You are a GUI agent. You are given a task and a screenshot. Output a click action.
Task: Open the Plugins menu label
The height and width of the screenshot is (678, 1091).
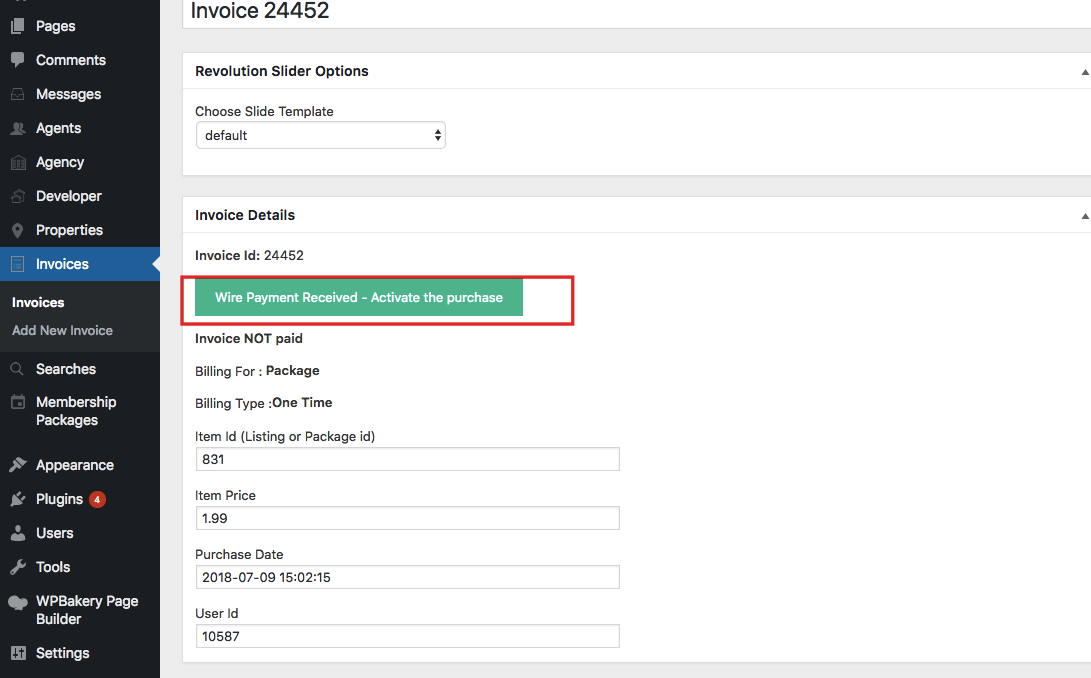[59, 499]
